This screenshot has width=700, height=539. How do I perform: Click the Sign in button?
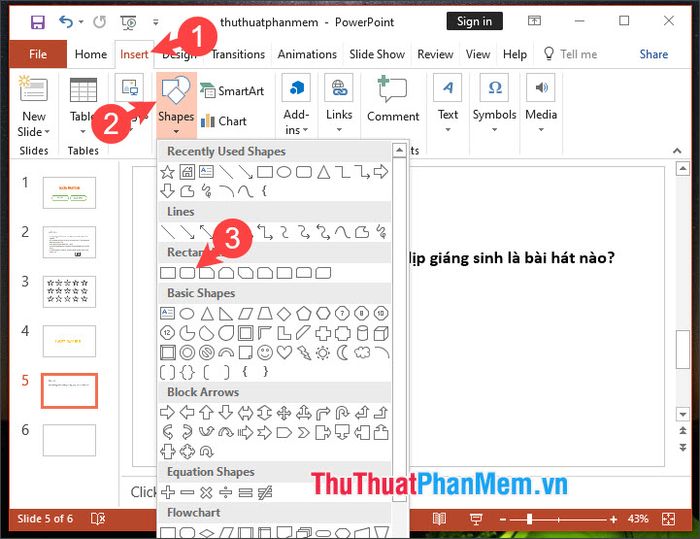pyautogui.click(x=474, y=21)
